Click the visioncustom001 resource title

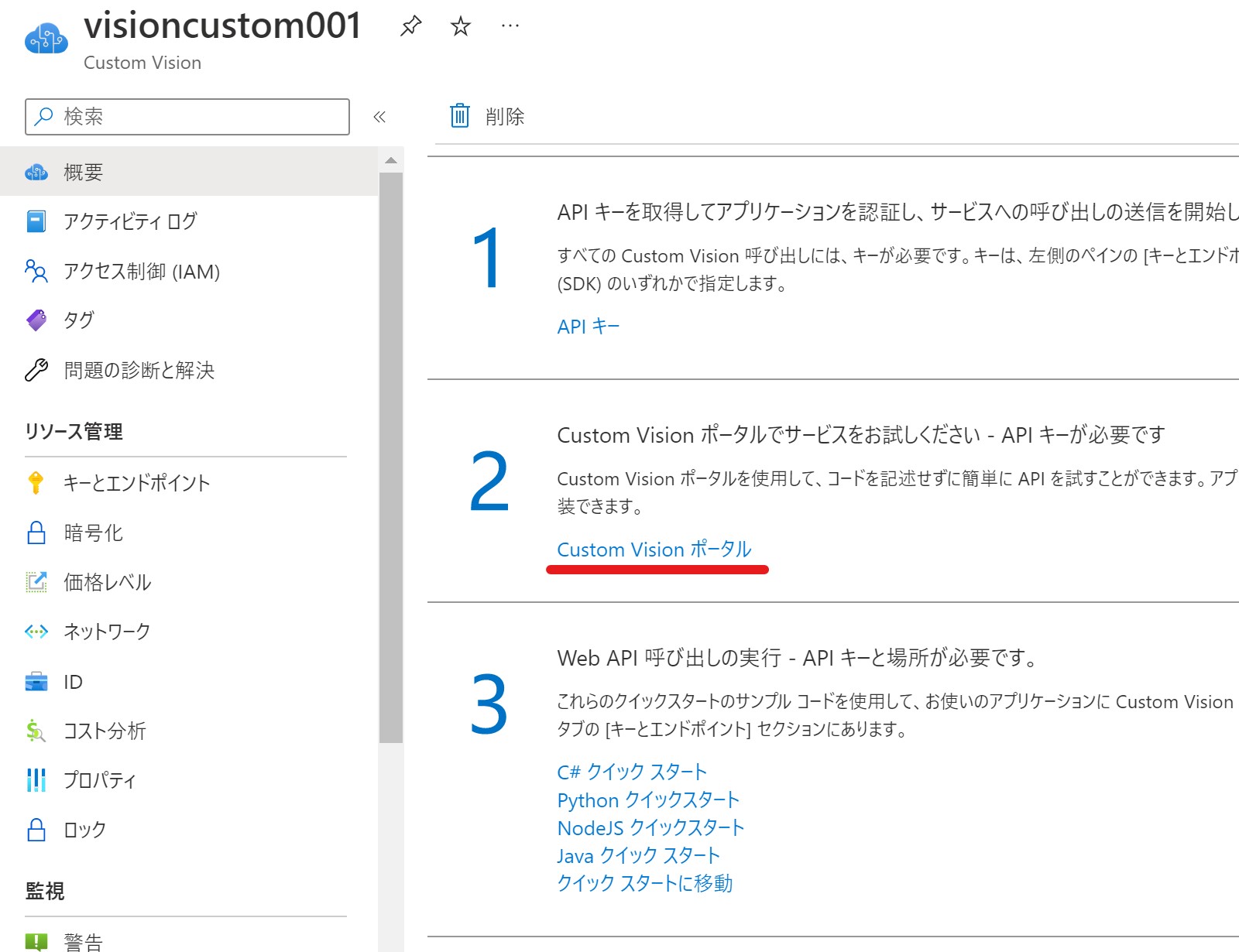222,25
